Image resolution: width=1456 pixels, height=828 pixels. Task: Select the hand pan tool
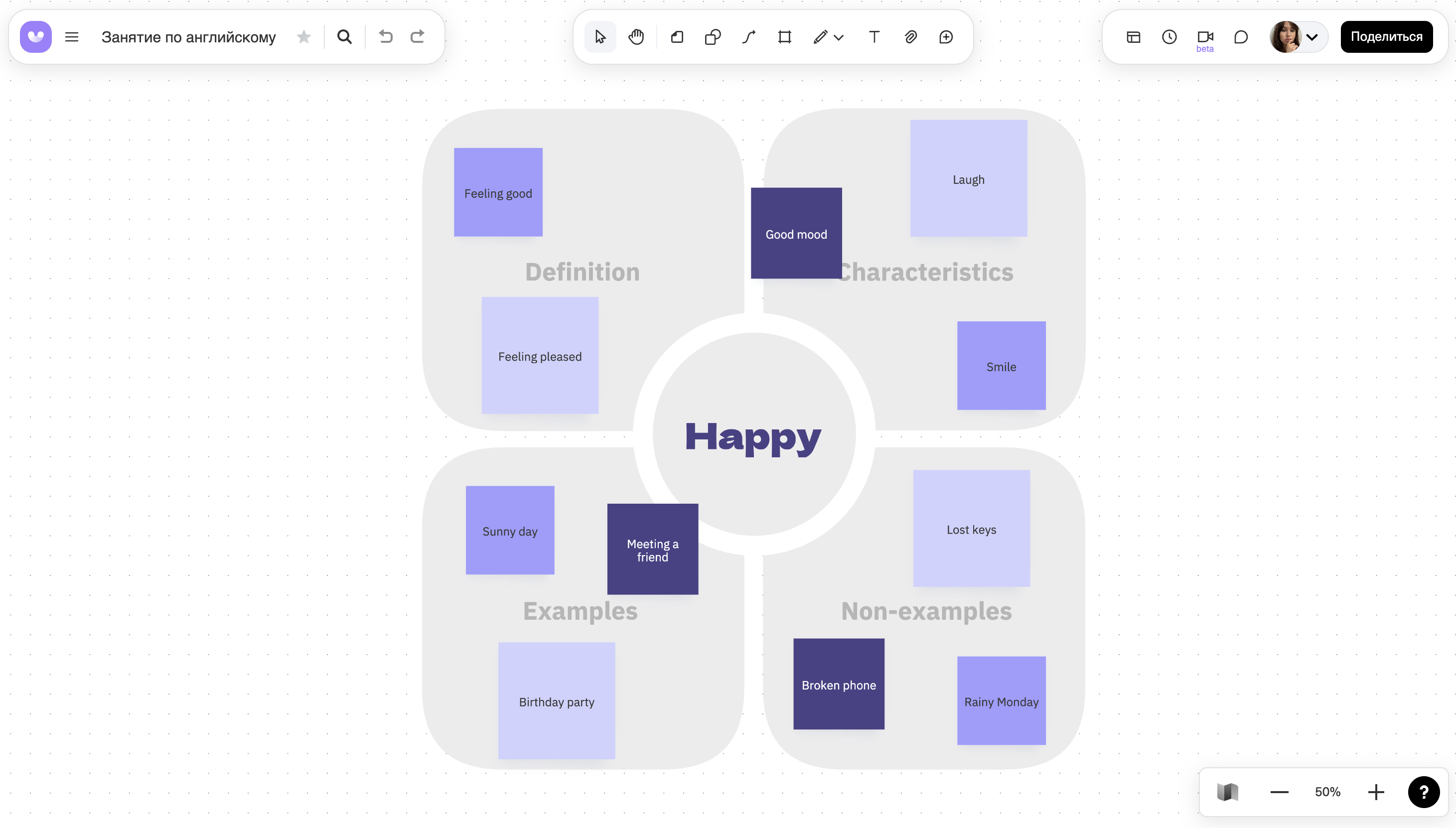(636, 37)
